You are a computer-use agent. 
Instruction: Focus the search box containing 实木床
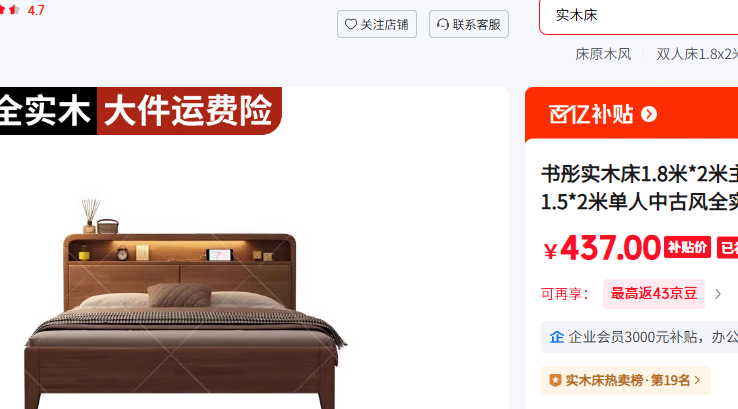tap(639, 16)
